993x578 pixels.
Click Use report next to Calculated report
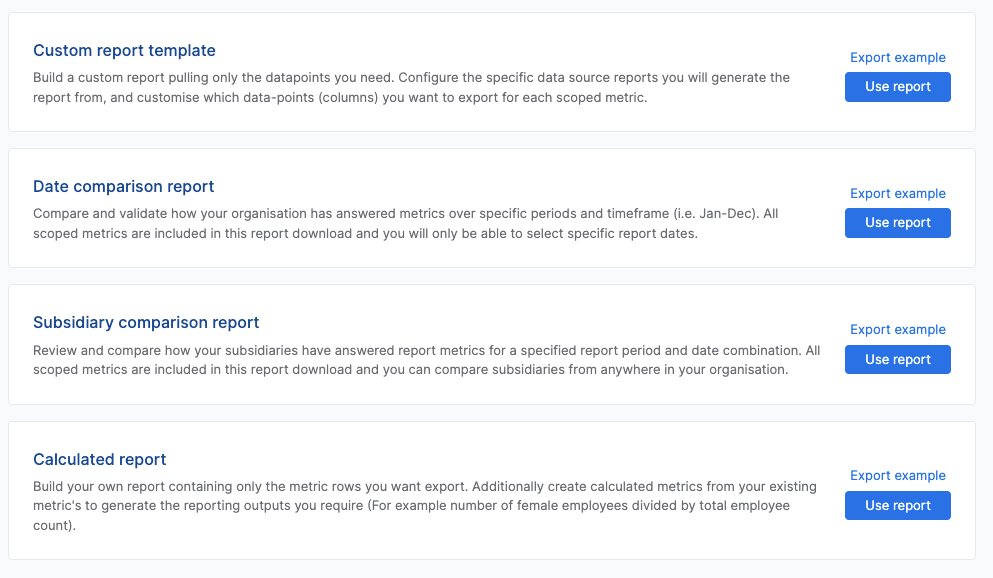pos(897,505)
